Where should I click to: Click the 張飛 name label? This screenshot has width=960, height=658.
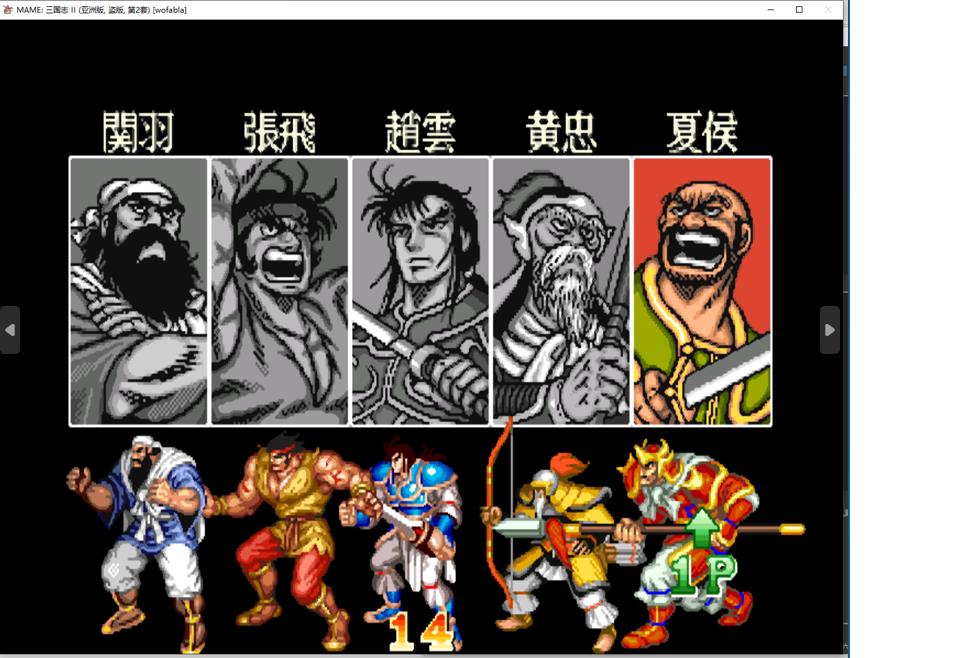280,132
